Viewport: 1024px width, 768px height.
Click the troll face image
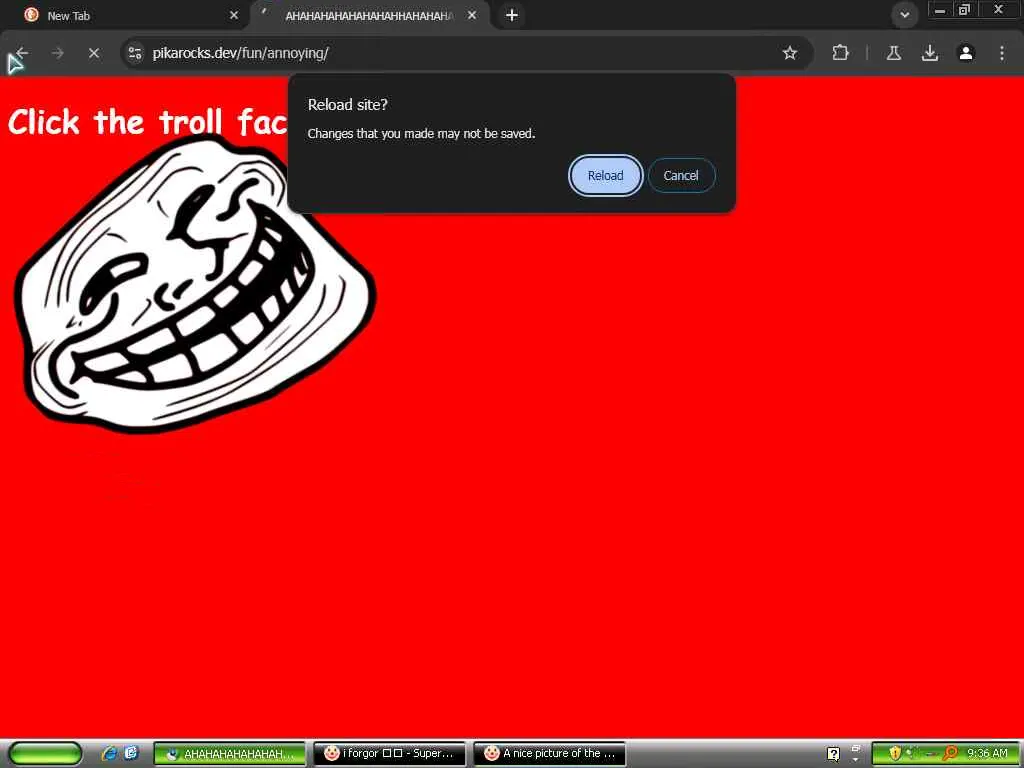point(195,284)
